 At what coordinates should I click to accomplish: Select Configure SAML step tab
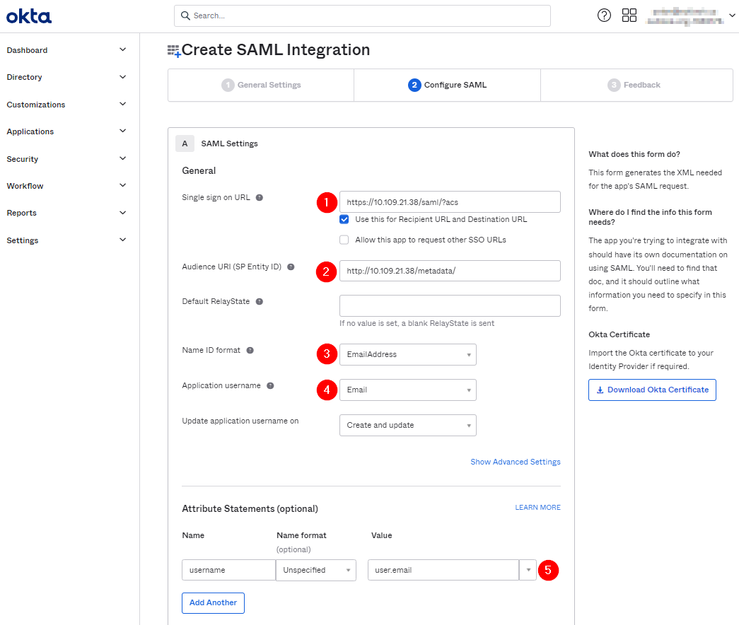click(447, 85)
